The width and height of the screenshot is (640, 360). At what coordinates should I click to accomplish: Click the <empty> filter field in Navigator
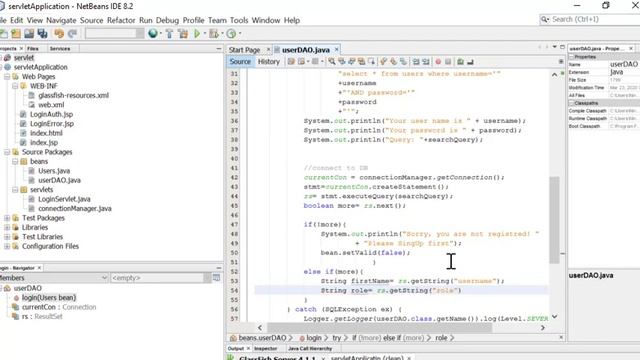(x=157, y=278)
